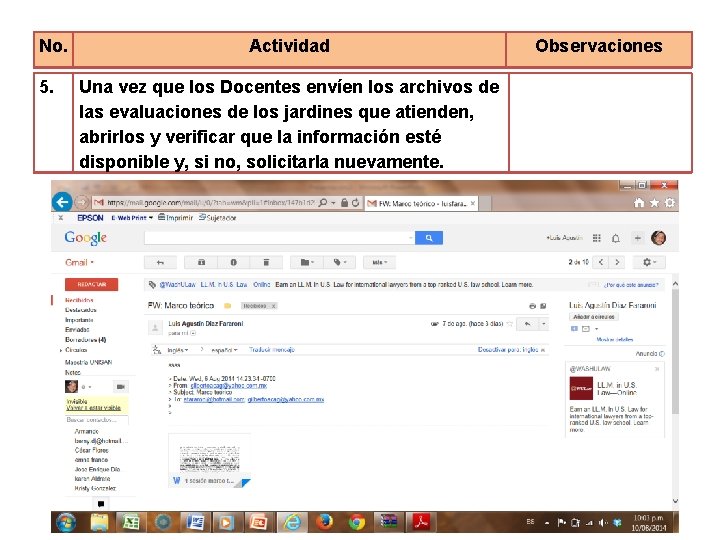The height and width of the screenshot is (540, 720).
Task: Close the FW: Marco teórico browser tab
Action: pyautogui.click(x=472, y=203)
